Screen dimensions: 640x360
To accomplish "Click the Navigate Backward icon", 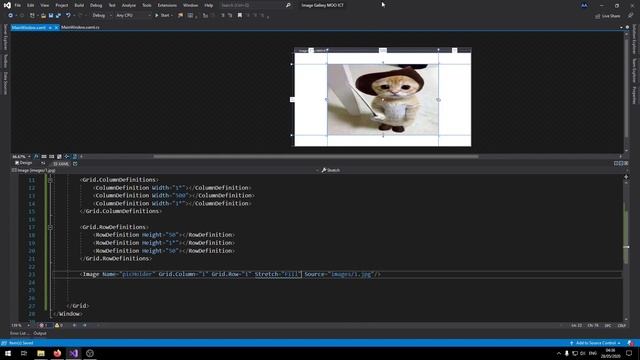I will tap(10, 16).
